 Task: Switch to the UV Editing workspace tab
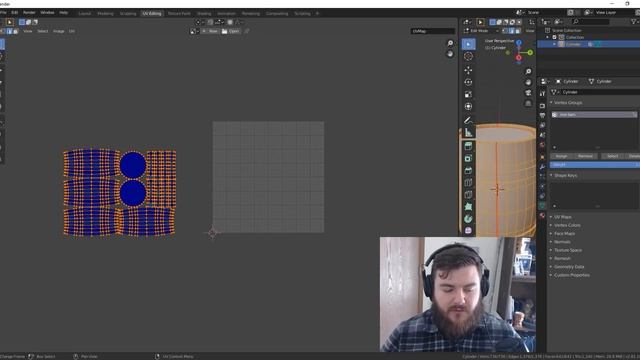(x=152, y=13)
